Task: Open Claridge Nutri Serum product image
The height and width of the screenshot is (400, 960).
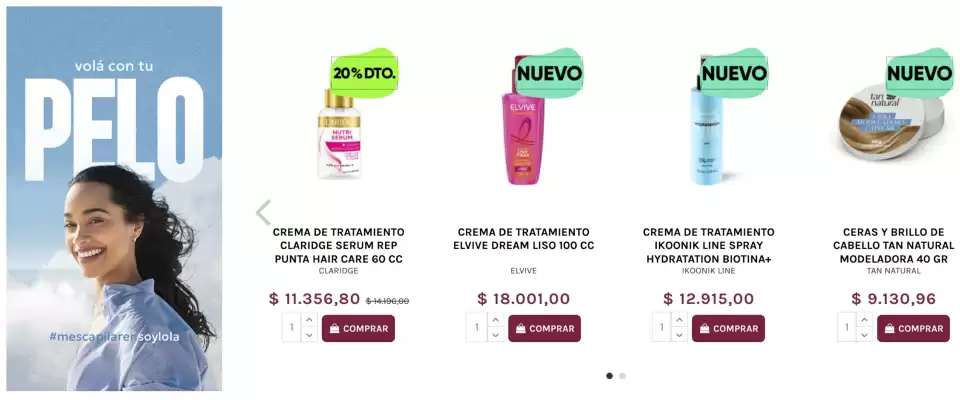Action: pyautogui.click(x=339, y=135)
